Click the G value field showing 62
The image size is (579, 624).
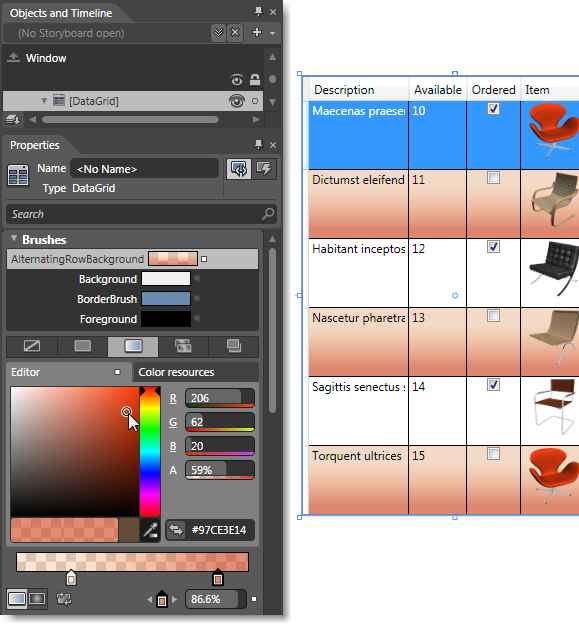(x=219, y=422)
